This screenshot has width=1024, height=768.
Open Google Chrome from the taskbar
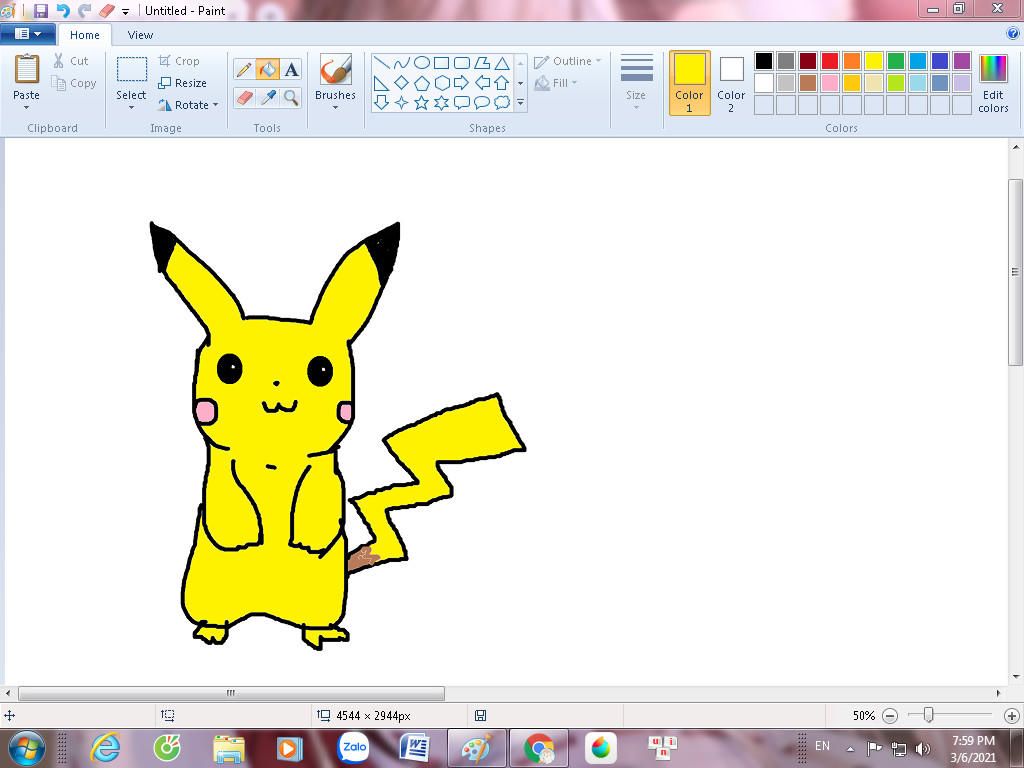pyautogui.click(x=539, y=748)
